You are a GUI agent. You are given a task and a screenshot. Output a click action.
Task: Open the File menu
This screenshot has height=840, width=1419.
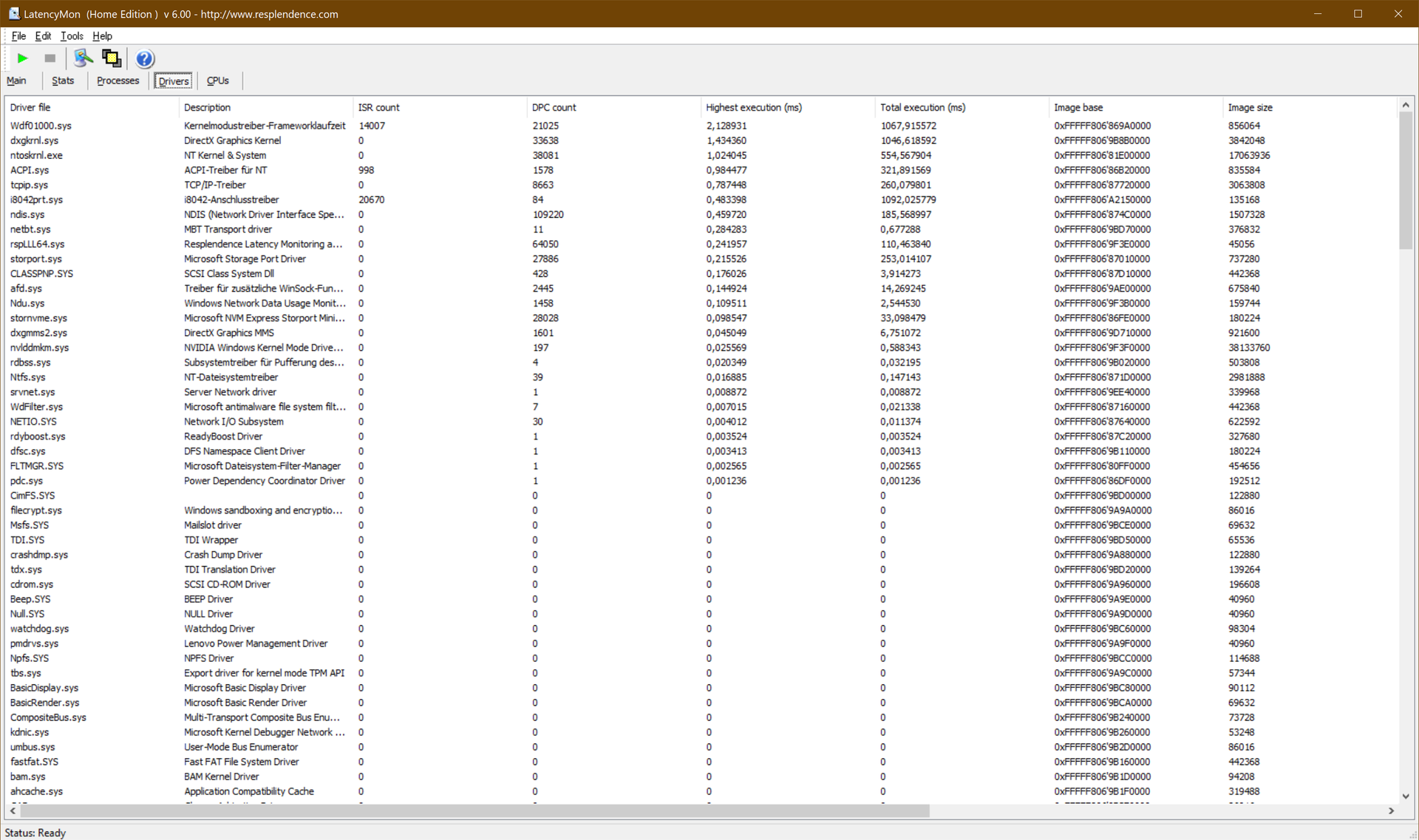coord(18,35)
